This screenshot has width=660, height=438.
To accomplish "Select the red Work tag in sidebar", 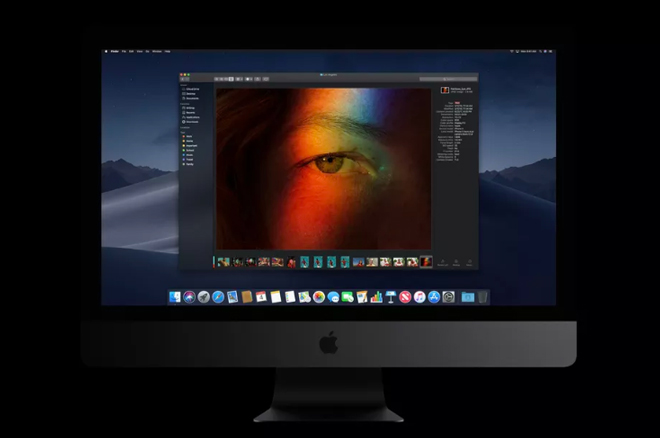I will coord(188,136).
